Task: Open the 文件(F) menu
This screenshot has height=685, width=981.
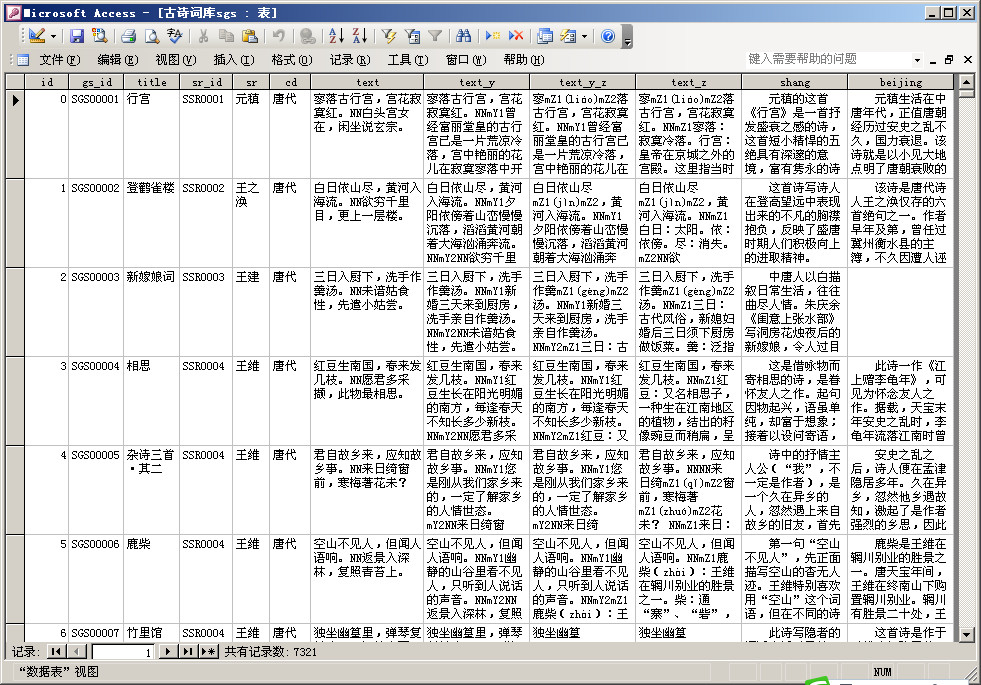Action: pyautogui.click(x=59, y=59)
